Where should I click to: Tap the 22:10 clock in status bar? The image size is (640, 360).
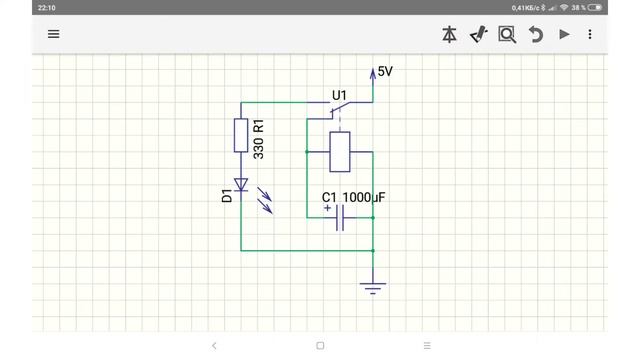[47, 8]
